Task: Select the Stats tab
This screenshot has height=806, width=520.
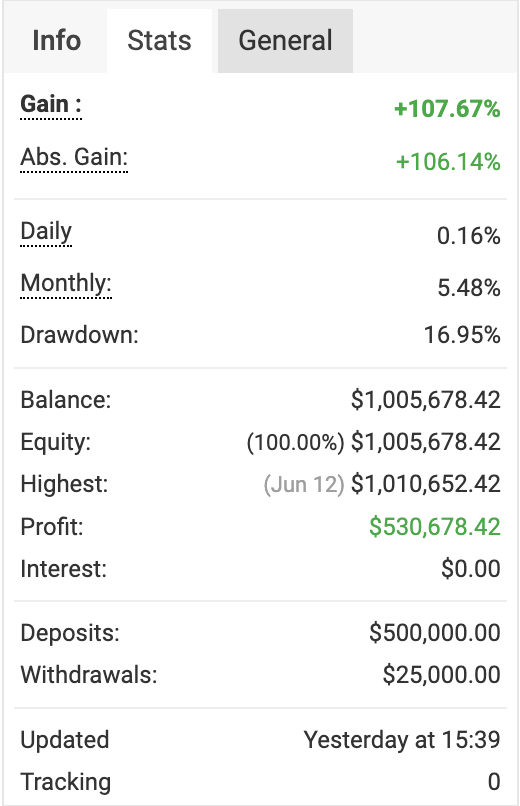Action: tap(159, 41)
